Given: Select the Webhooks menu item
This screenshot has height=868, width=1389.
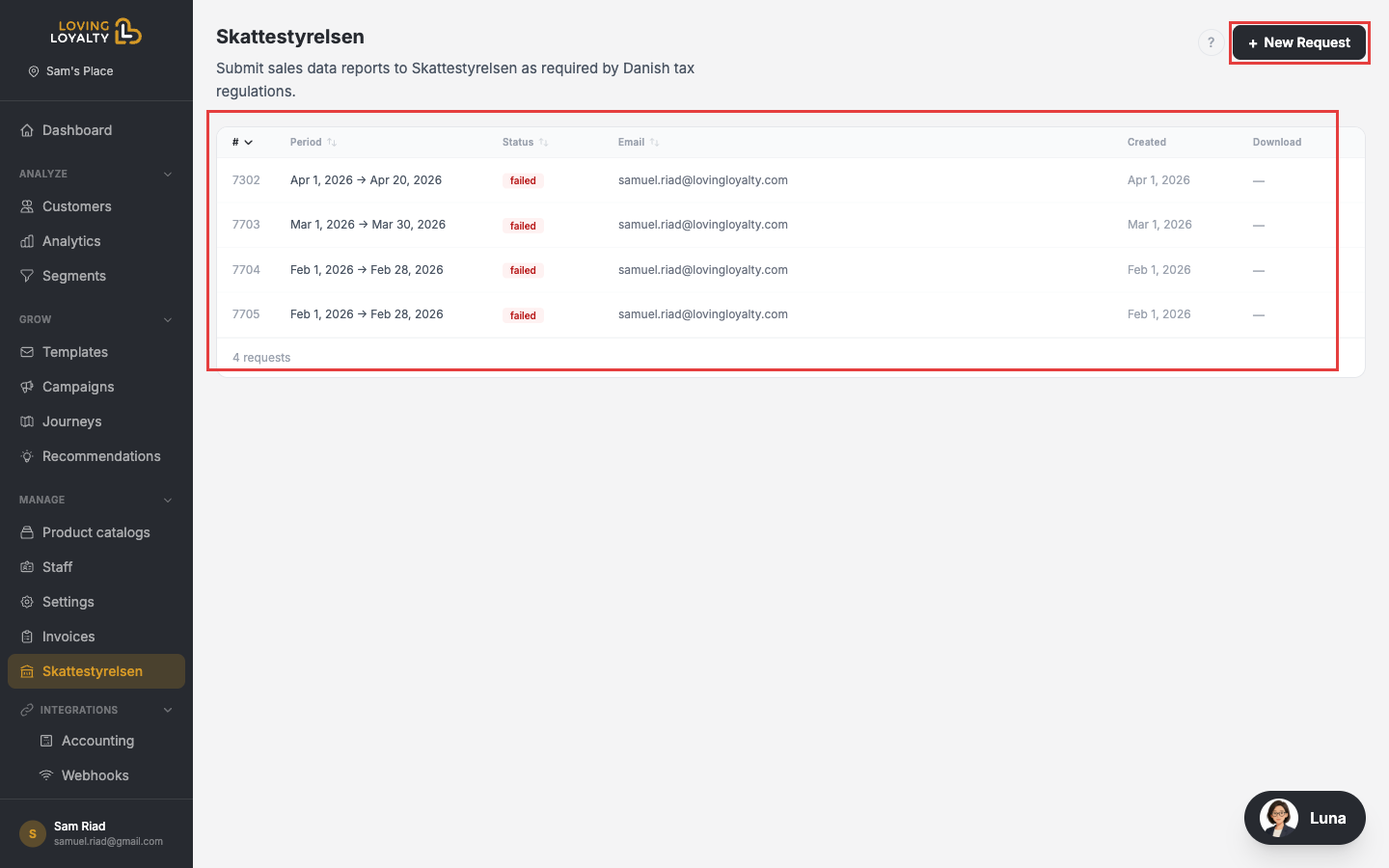Looking at the screenshot, I should 96,775.
